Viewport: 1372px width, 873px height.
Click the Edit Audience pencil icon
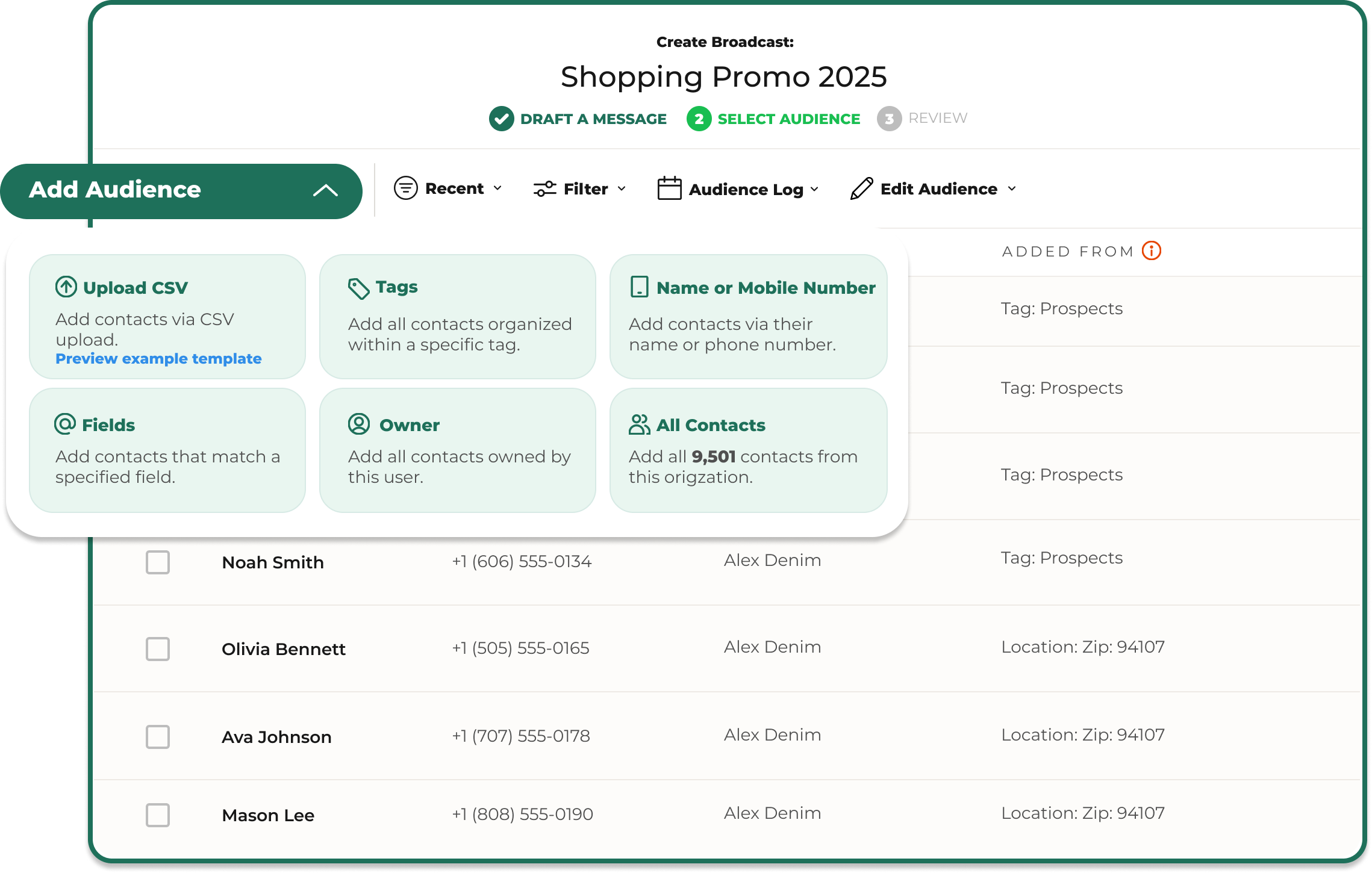(861, 188)
